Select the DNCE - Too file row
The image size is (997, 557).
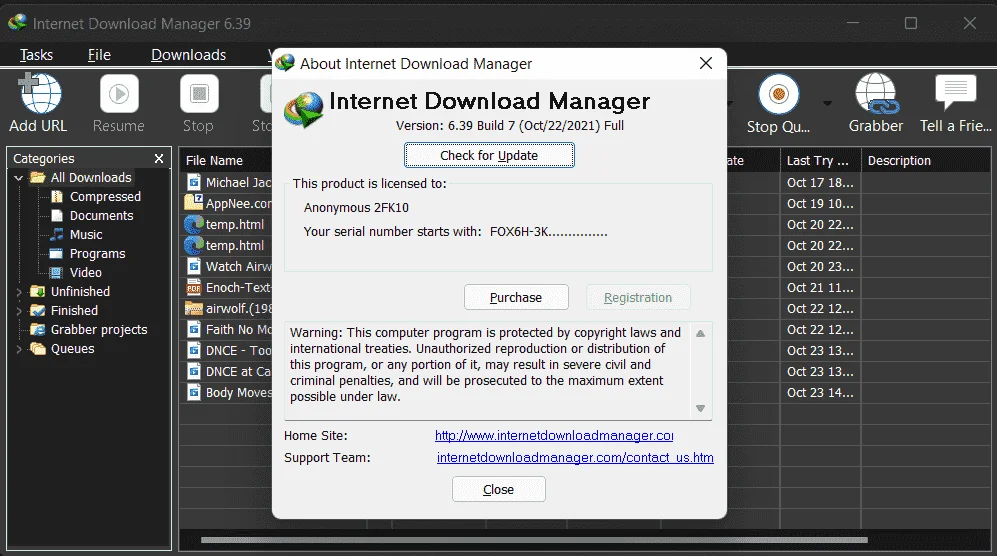pos(238,350)
